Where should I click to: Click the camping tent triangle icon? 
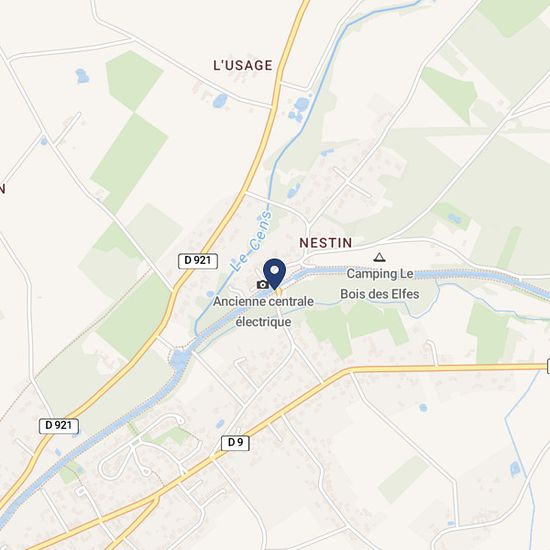pos(379,258)
